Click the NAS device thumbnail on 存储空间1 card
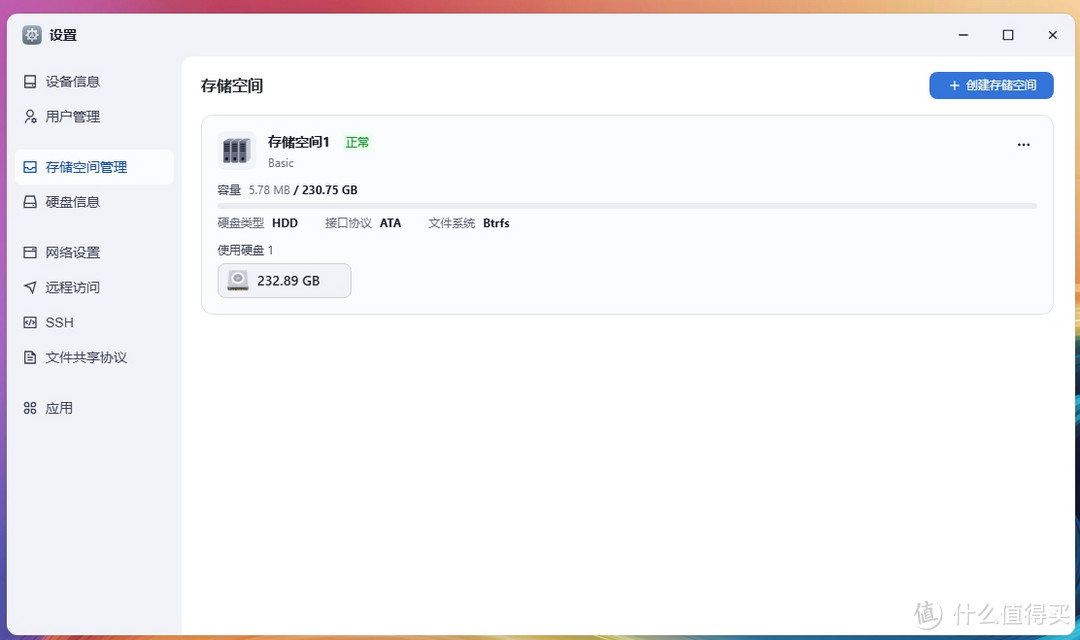The image size is (1080, 640). tap(236, 150)
